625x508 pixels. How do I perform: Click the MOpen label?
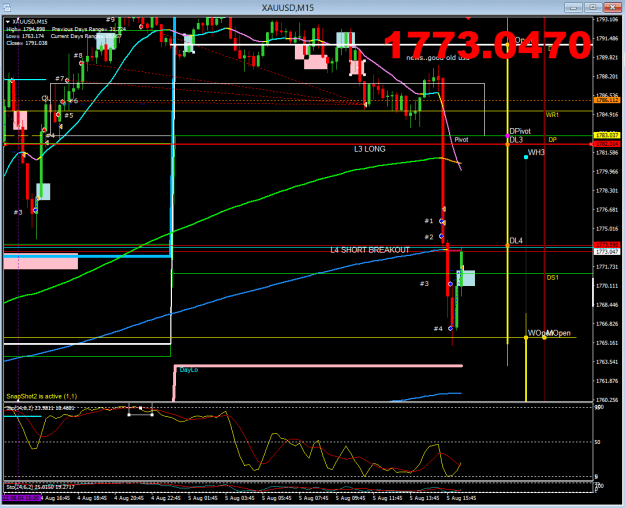pyautogui.click(x=559, y=333)
